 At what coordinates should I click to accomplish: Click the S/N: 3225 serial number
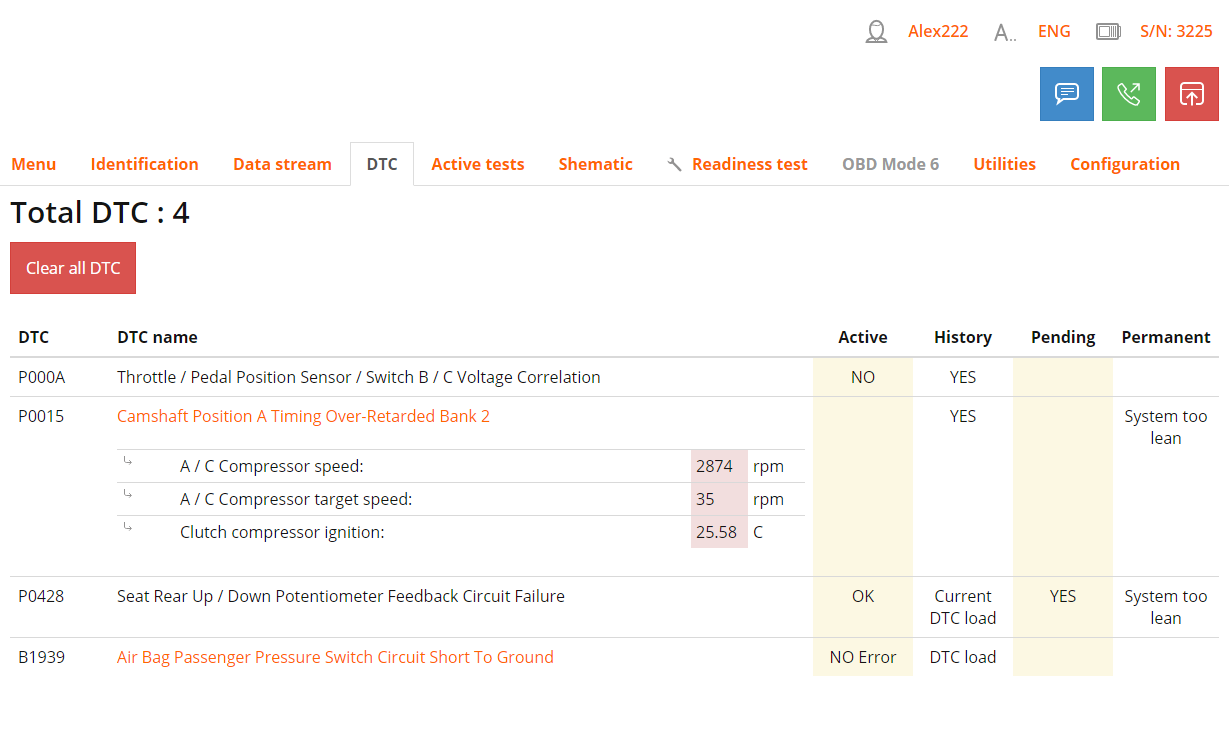tap(1176, 31)
